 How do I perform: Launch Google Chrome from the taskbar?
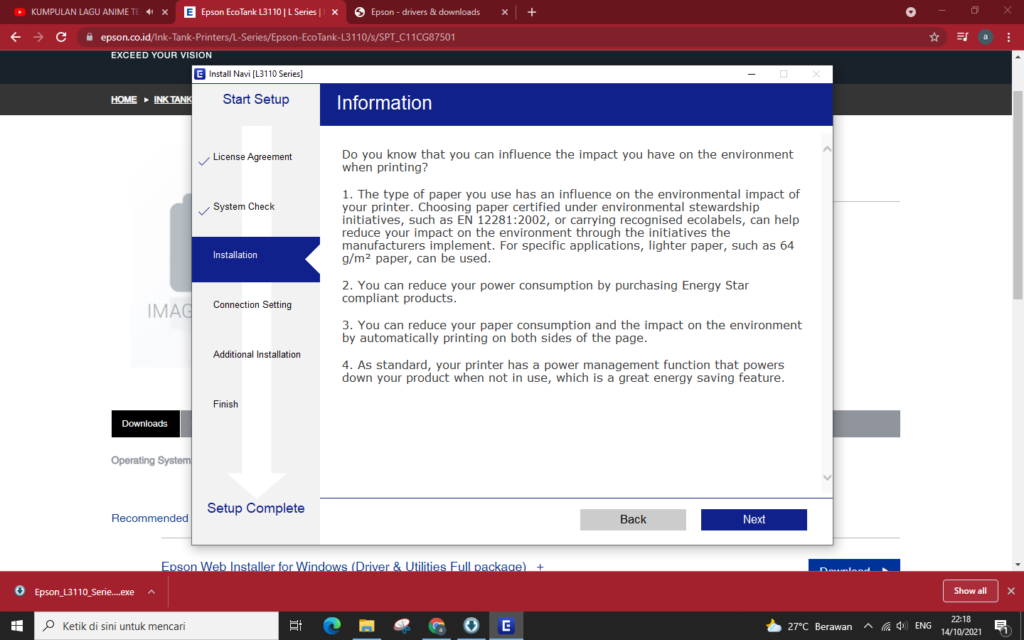coord(436,626)
